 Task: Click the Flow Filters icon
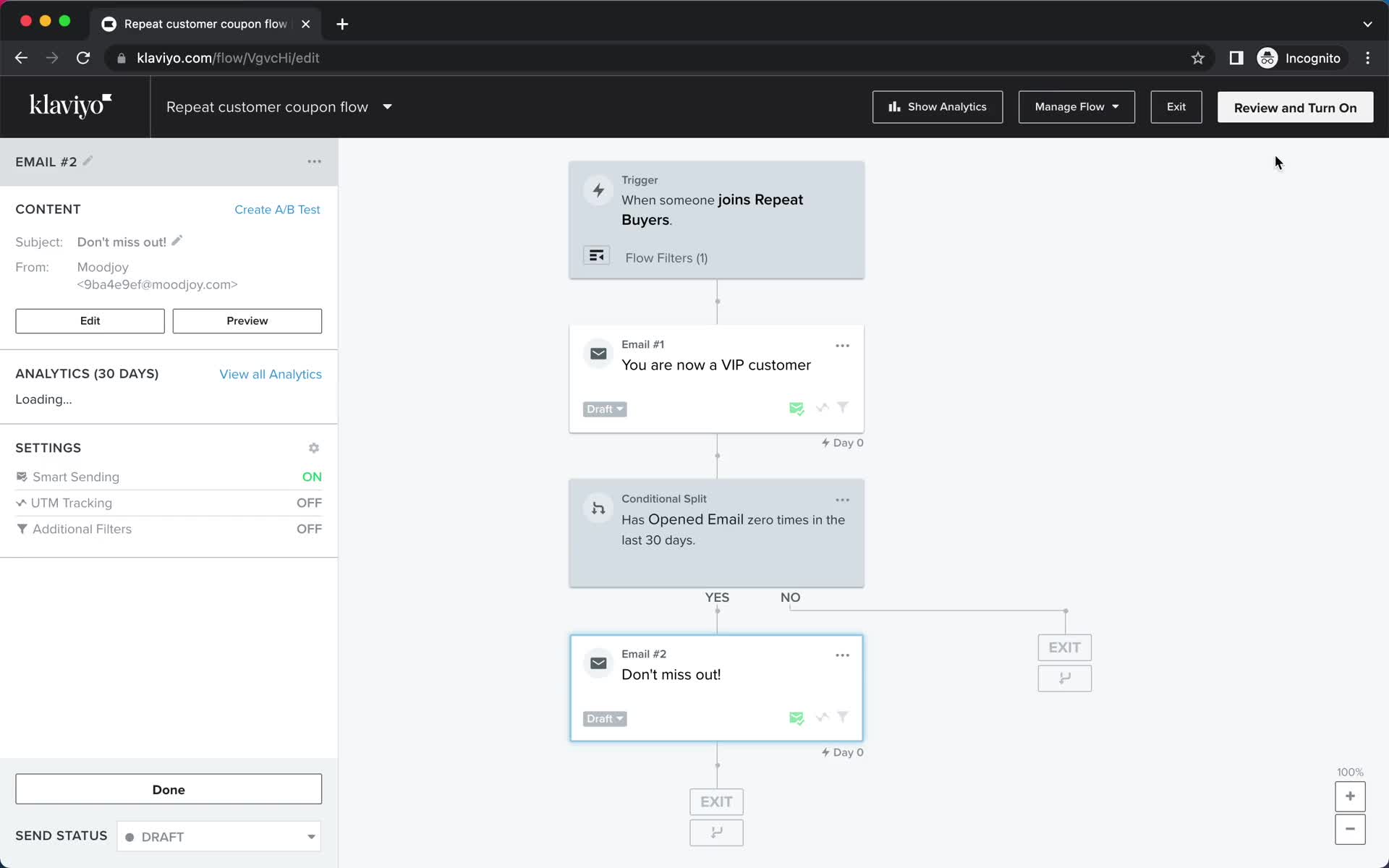(x=597, y=256)
